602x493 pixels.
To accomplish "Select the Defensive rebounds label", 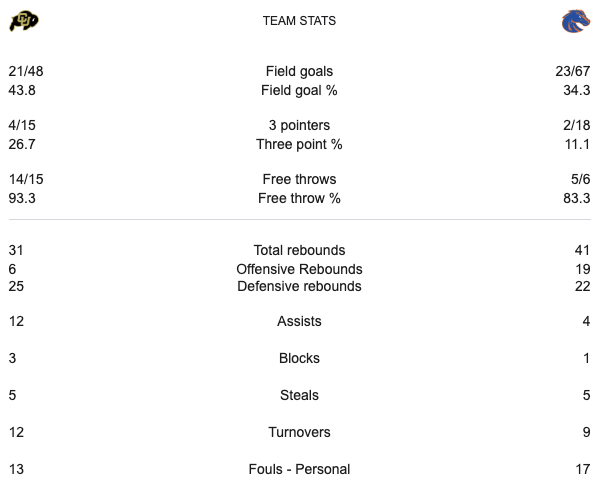I will 299,286.
